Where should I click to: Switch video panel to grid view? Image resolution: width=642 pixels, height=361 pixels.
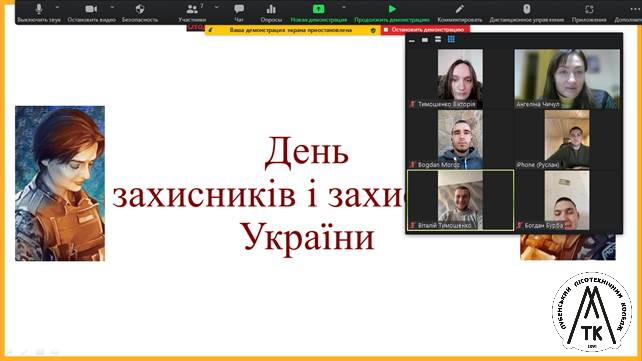click(x=451, y=39)
